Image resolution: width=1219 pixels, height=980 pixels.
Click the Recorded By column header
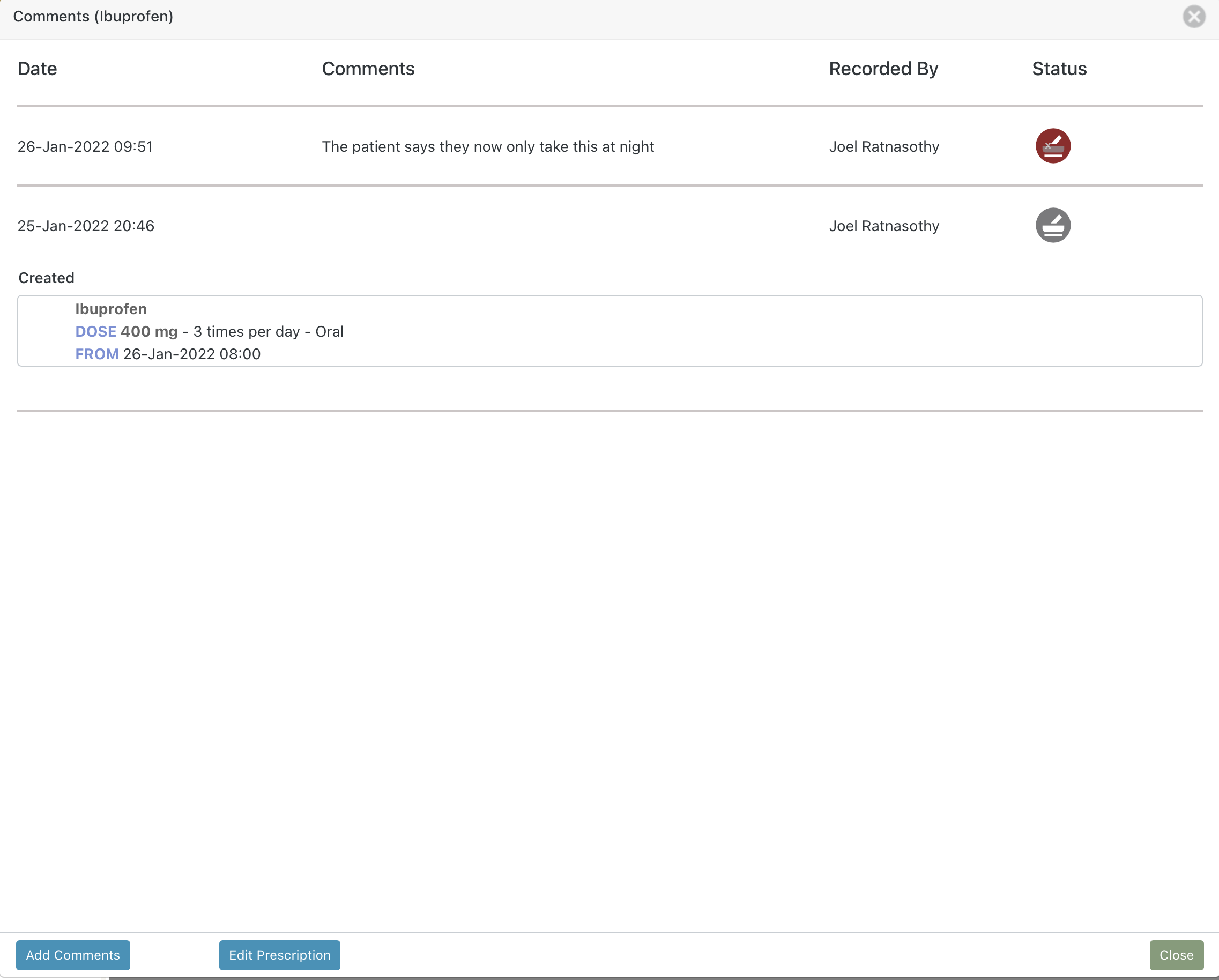click(x=883, y=69)
